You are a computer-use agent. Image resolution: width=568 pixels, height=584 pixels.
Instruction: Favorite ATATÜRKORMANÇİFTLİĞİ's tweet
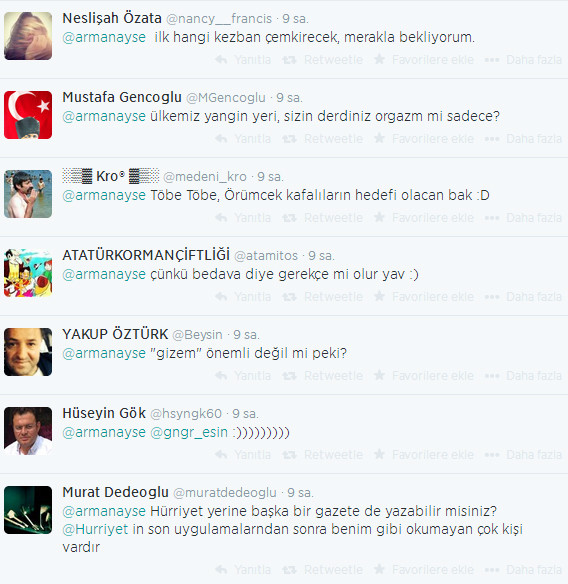[x=424, y=296]
